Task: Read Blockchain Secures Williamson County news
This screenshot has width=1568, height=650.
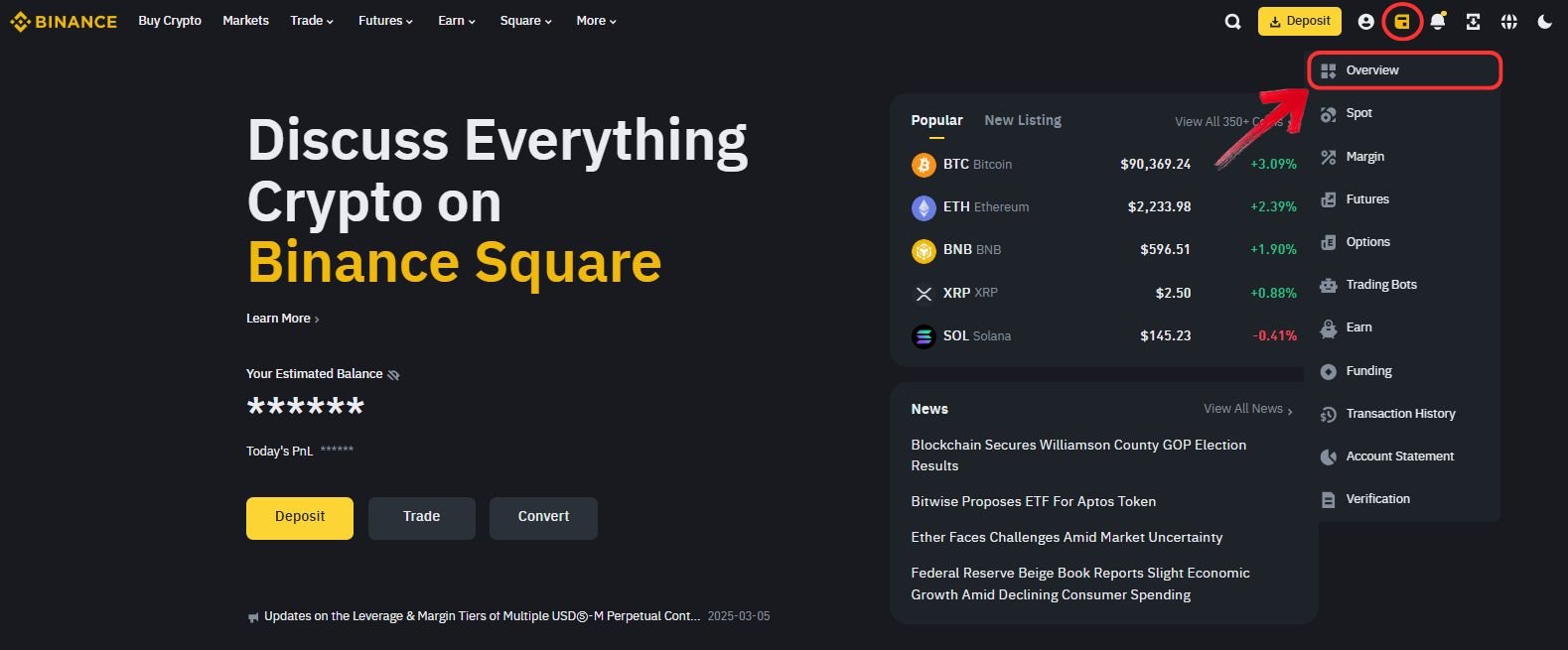Action: (1078, 455)
